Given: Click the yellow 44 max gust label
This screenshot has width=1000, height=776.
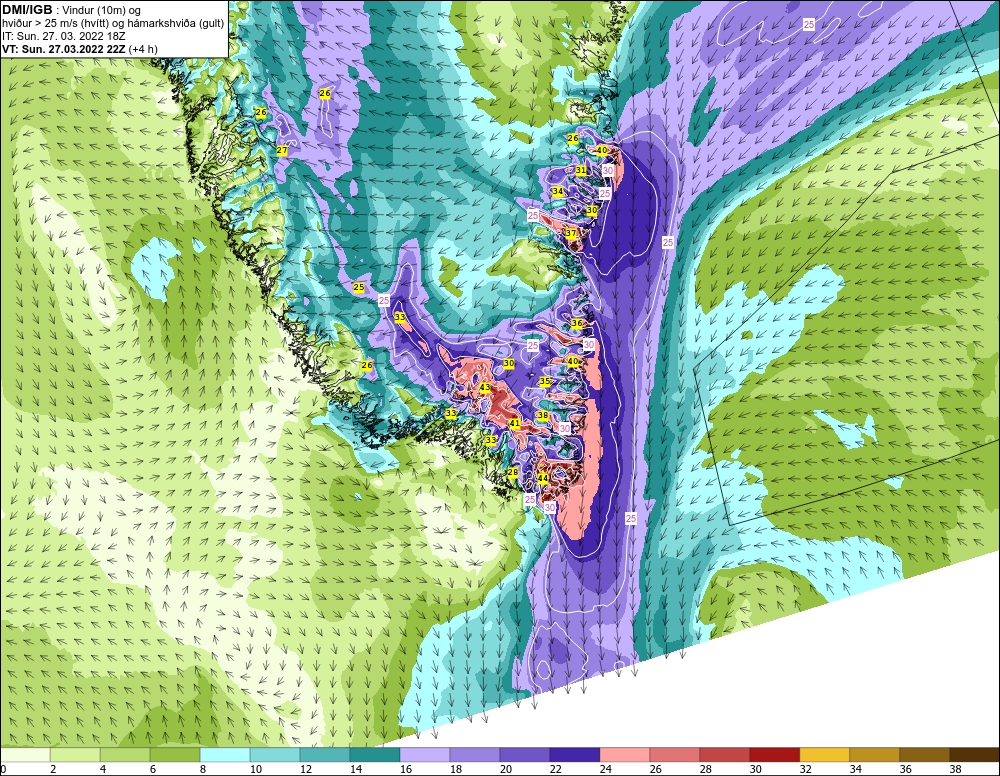Looking at the screenshot, I should 543,478.
